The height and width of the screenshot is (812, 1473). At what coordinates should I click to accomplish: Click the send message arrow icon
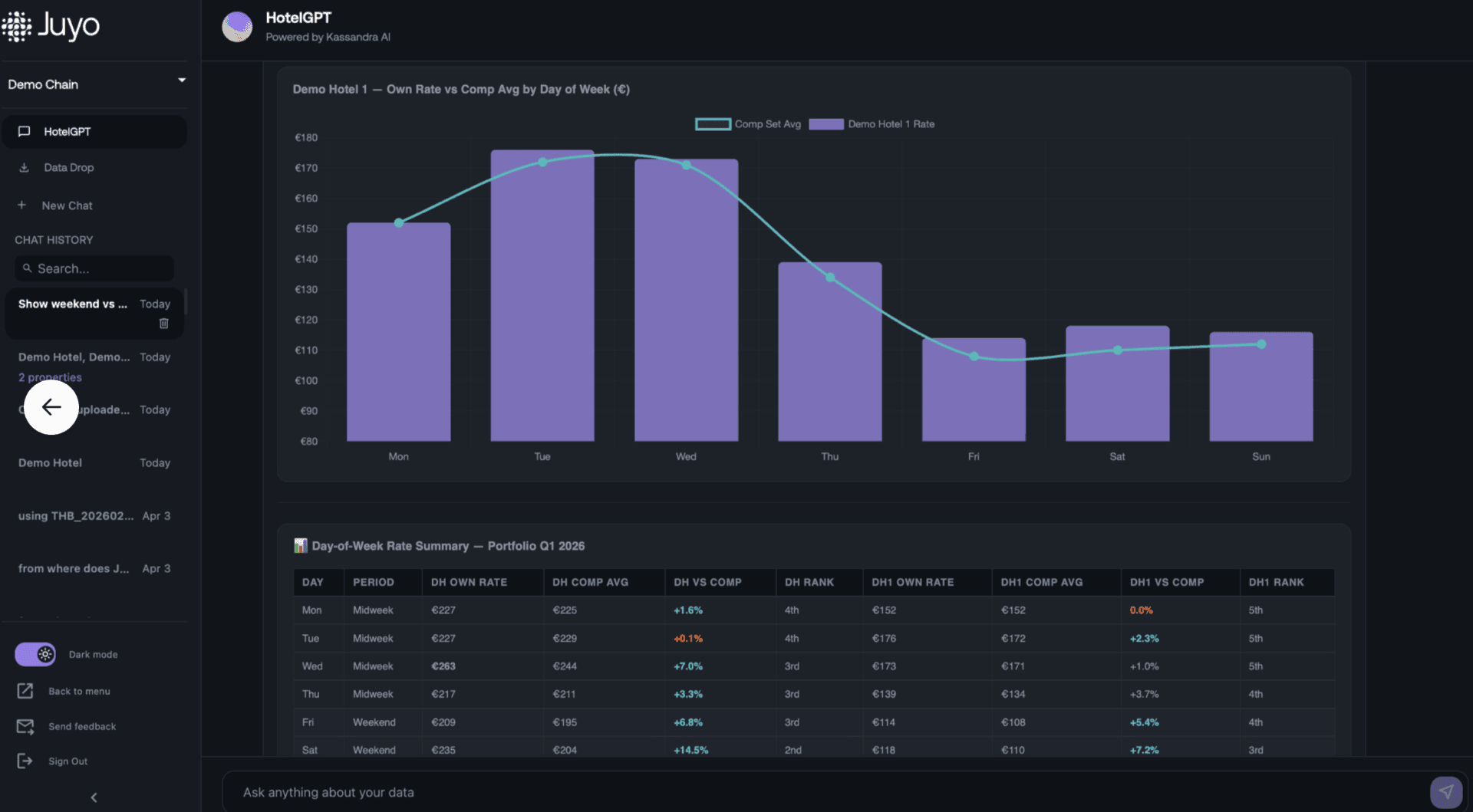click(1445, 792)
